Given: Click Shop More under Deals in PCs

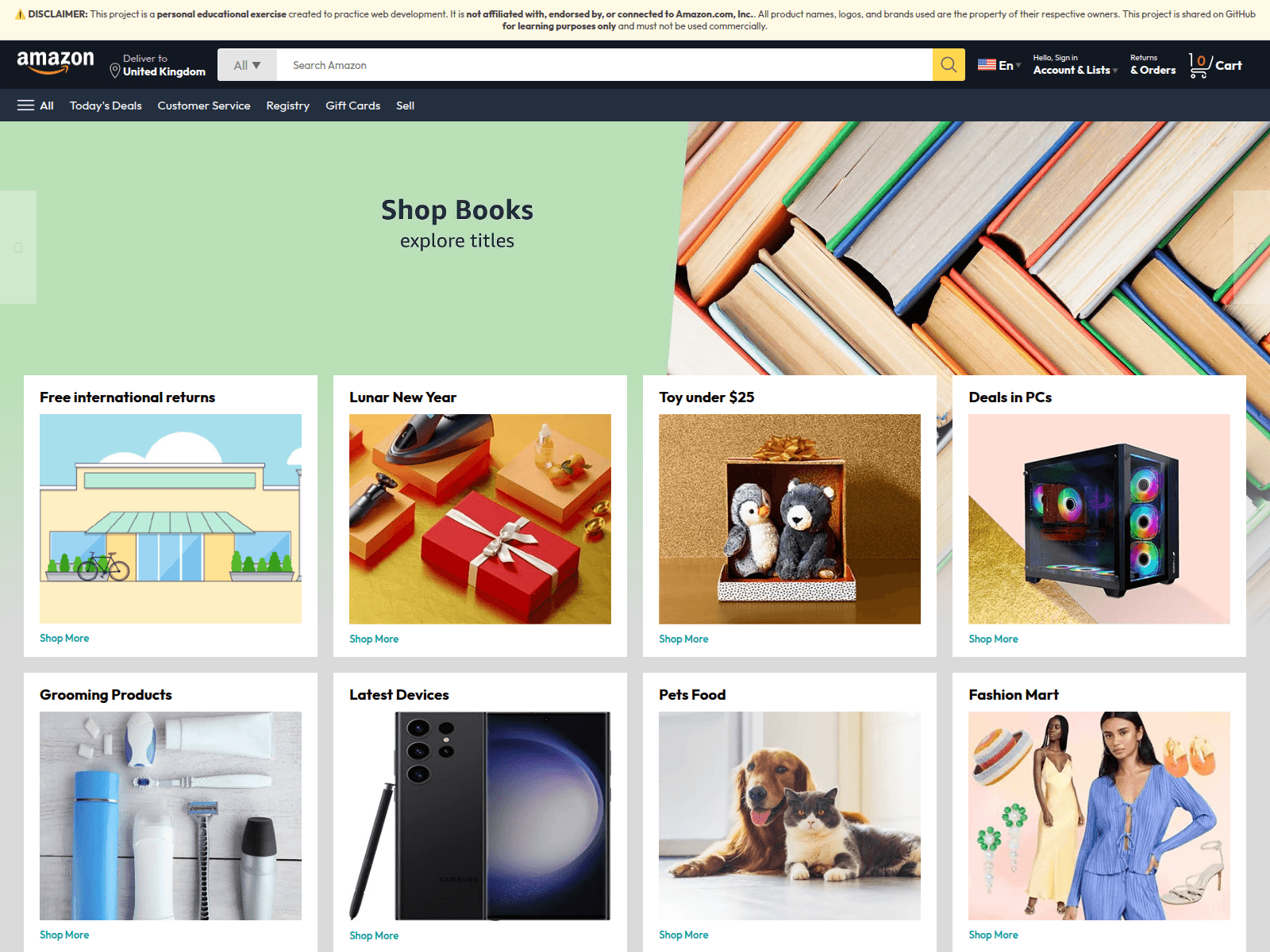Looking at the screenshot, I should (993, 639).
